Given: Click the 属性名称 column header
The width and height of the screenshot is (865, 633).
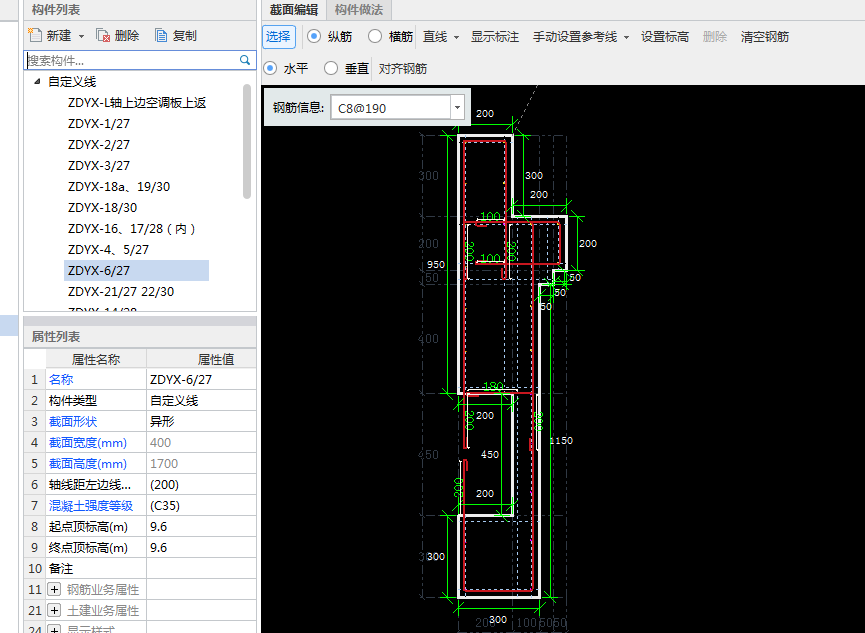Looking at the screenshot, I should click(96, 359).
